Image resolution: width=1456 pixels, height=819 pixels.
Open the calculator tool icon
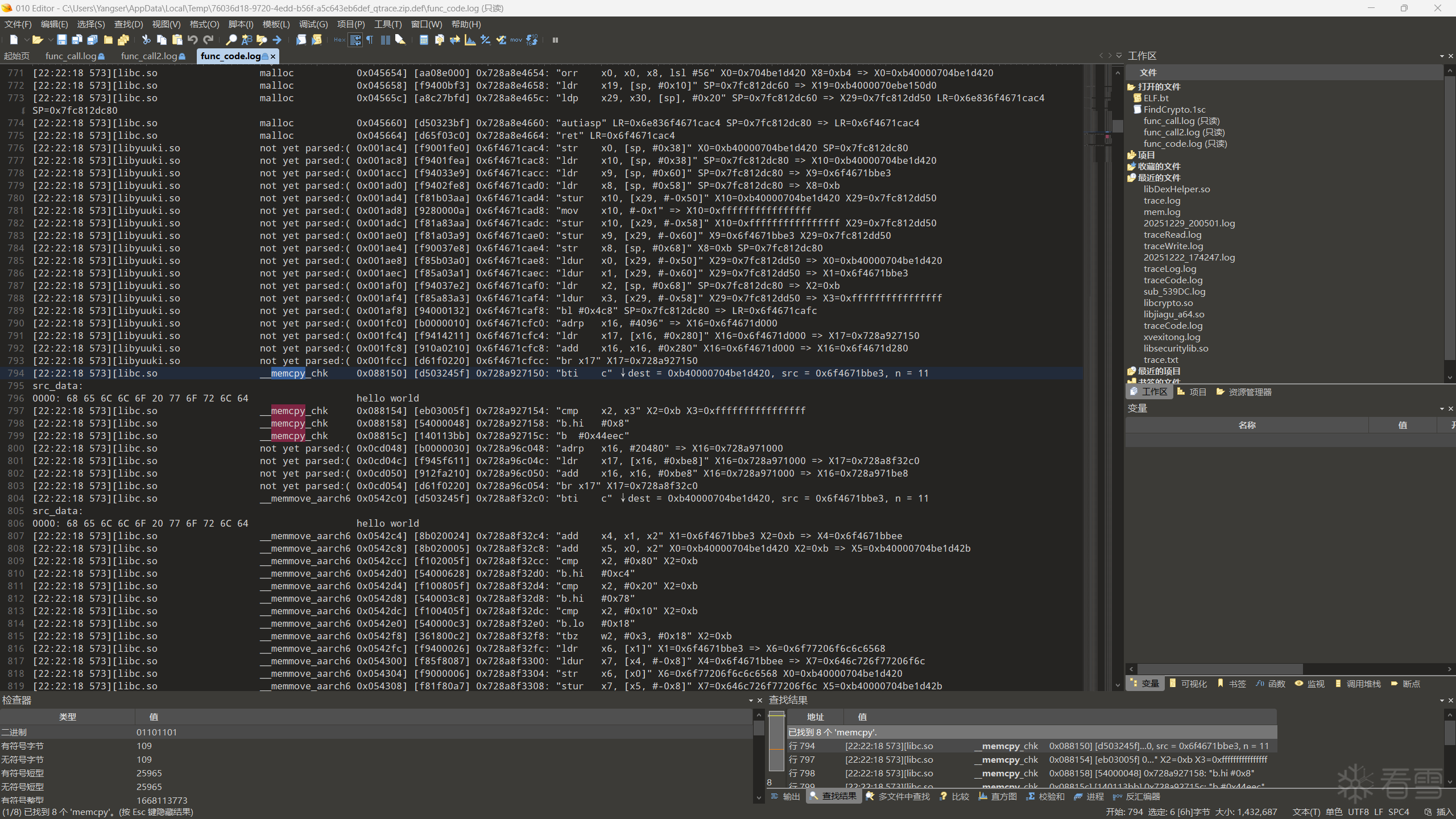424,40
